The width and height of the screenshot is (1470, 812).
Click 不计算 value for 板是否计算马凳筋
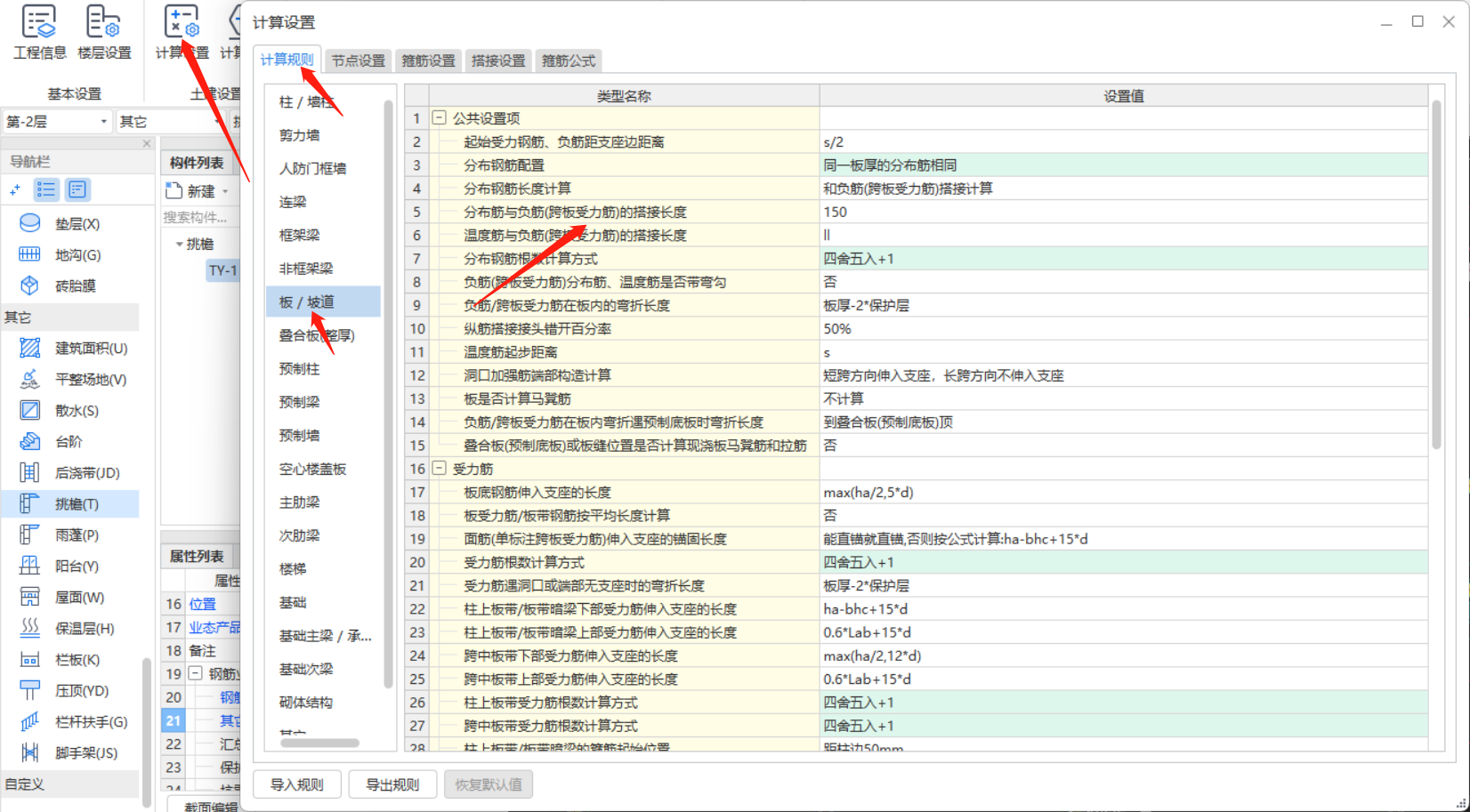(1124, 398)
